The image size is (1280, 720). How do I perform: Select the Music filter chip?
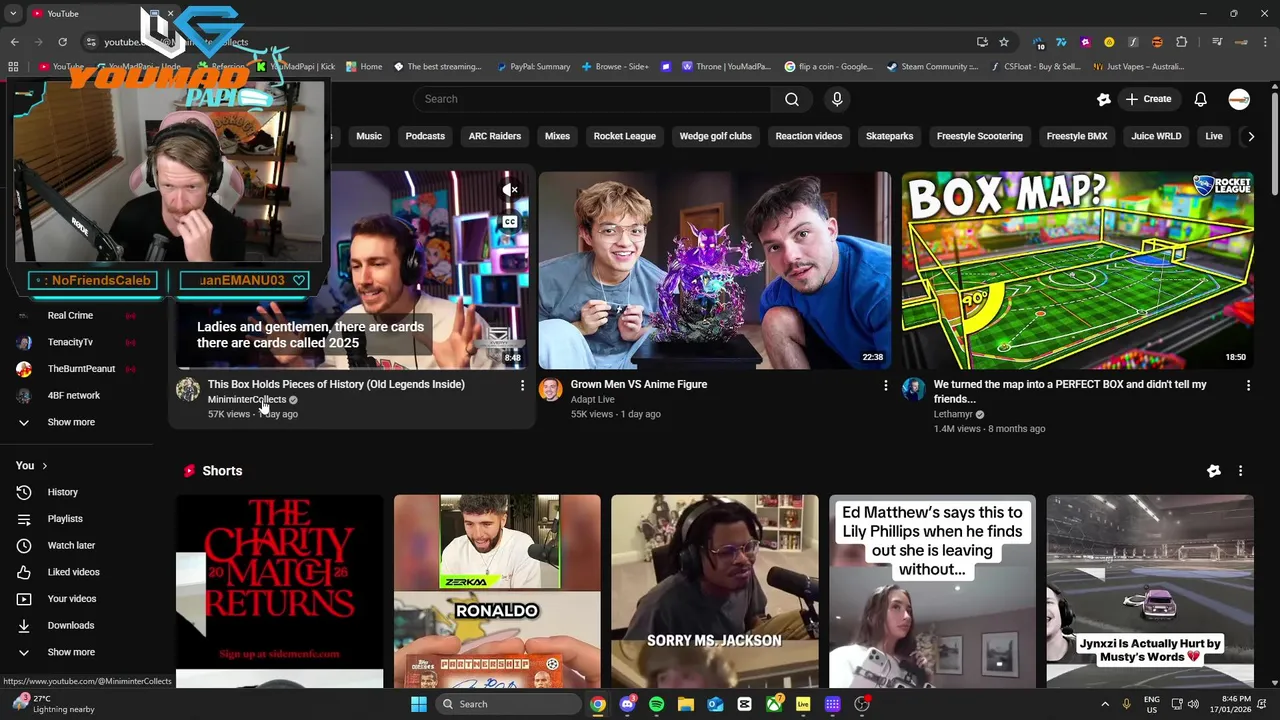369,136
